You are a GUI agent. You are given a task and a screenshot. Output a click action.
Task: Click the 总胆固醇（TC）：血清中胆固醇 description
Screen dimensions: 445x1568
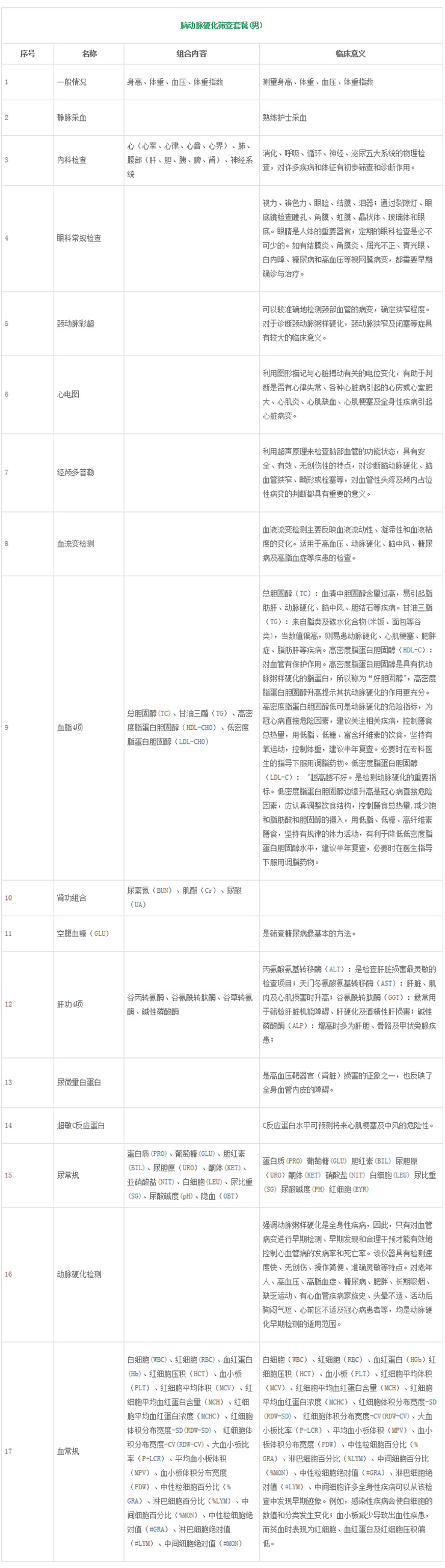tap(349, 728)
